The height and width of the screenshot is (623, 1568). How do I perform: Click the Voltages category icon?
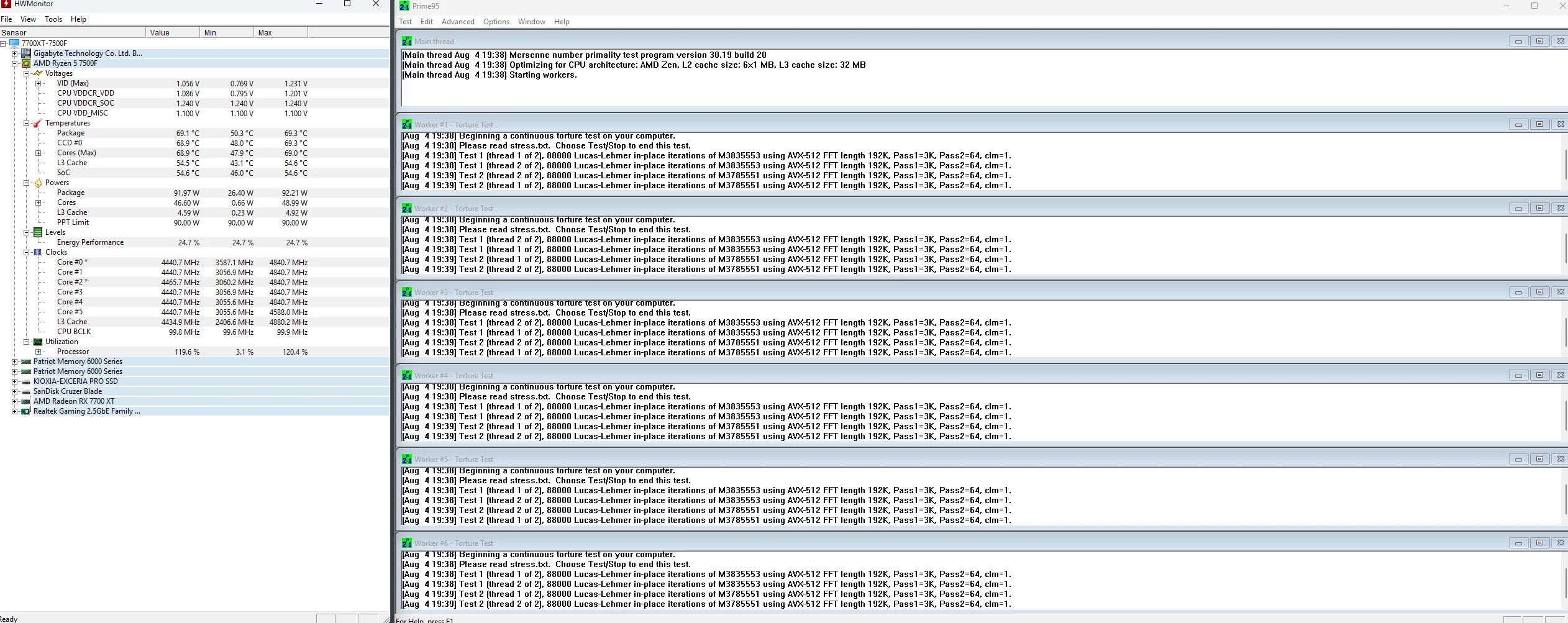(38, 73)
